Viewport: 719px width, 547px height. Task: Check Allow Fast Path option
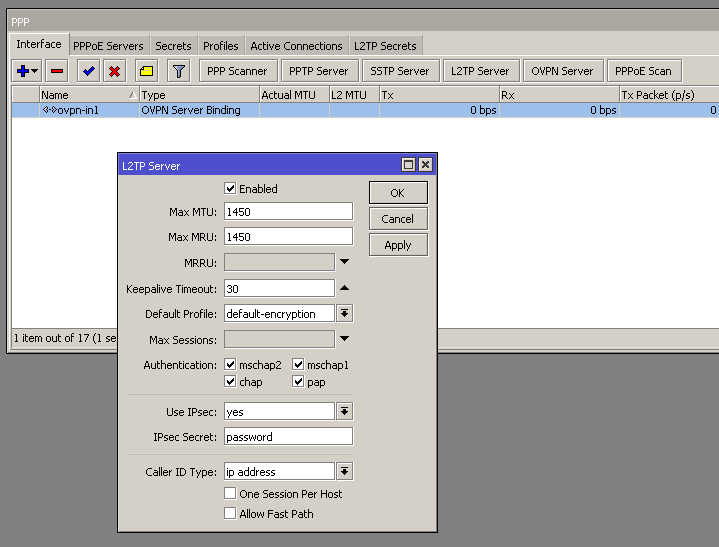tap(231, 514)
